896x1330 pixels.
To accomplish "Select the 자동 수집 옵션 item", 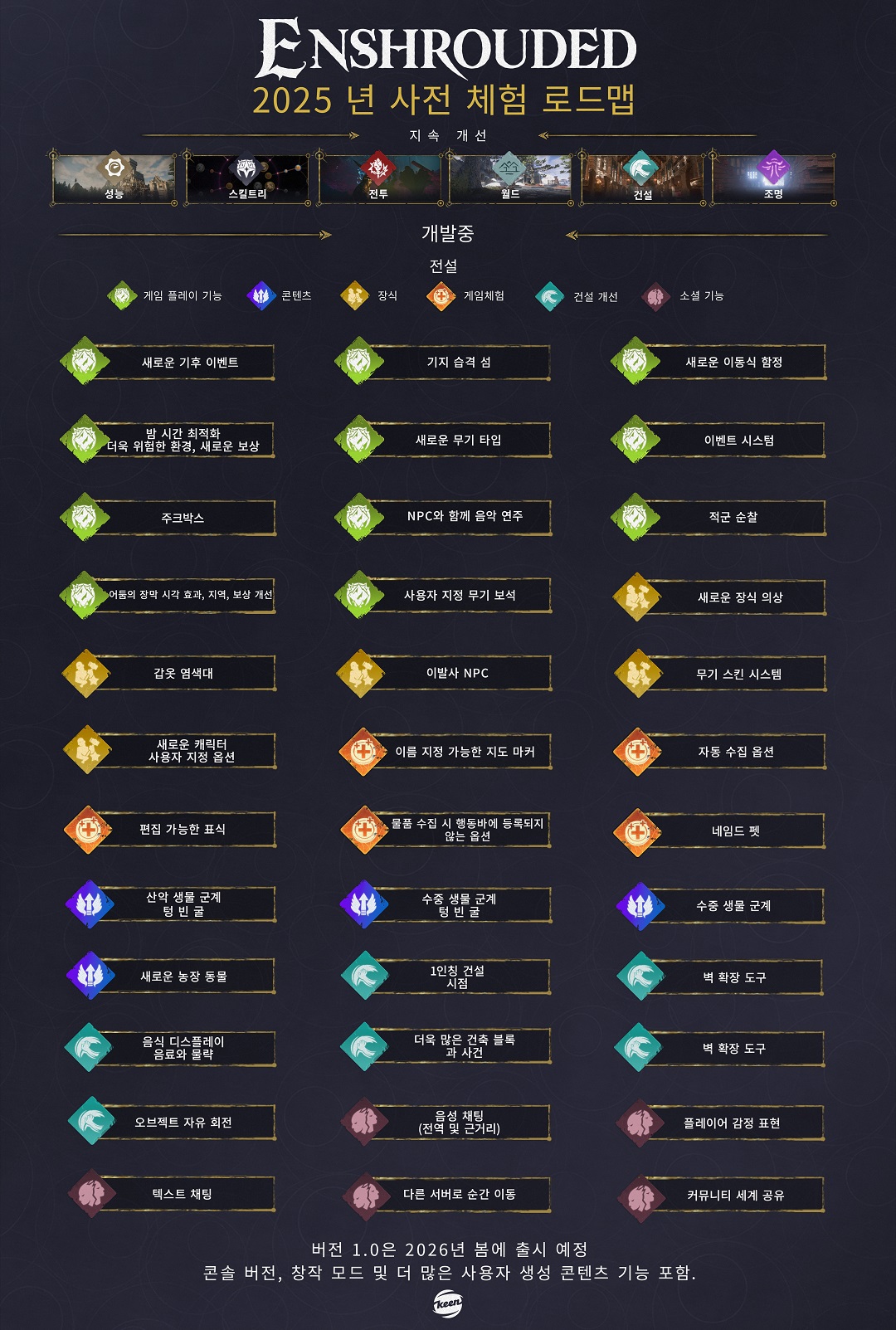I will point(719,752).
